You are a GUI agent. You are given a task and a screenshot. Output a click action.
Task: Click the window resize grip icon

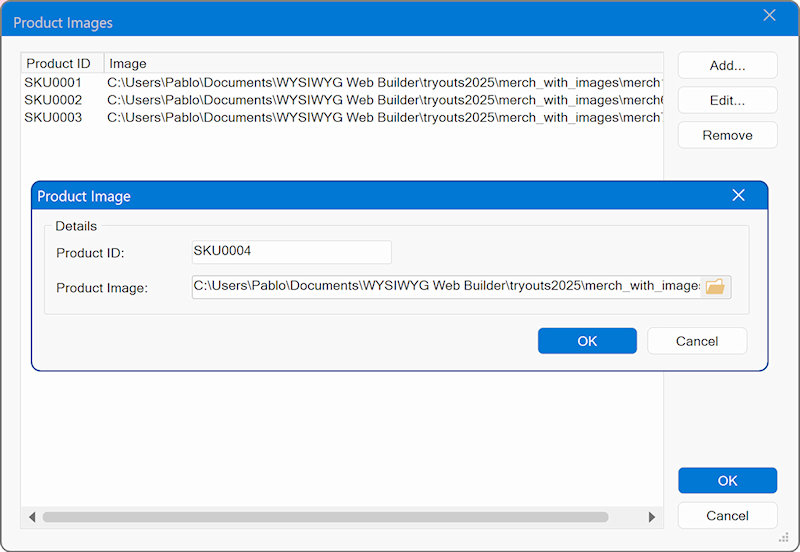coord(784,537)
